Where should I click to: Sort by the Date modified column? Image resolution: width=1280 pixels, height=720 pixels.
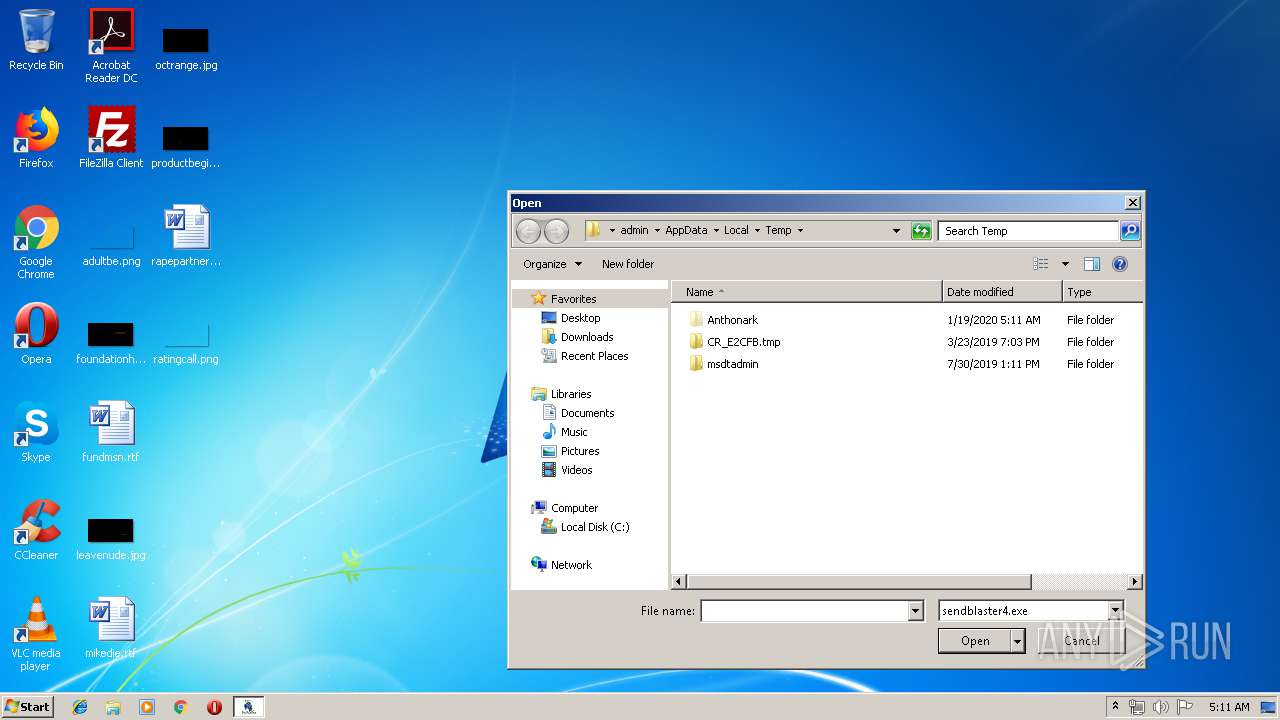coord(1002,292)
